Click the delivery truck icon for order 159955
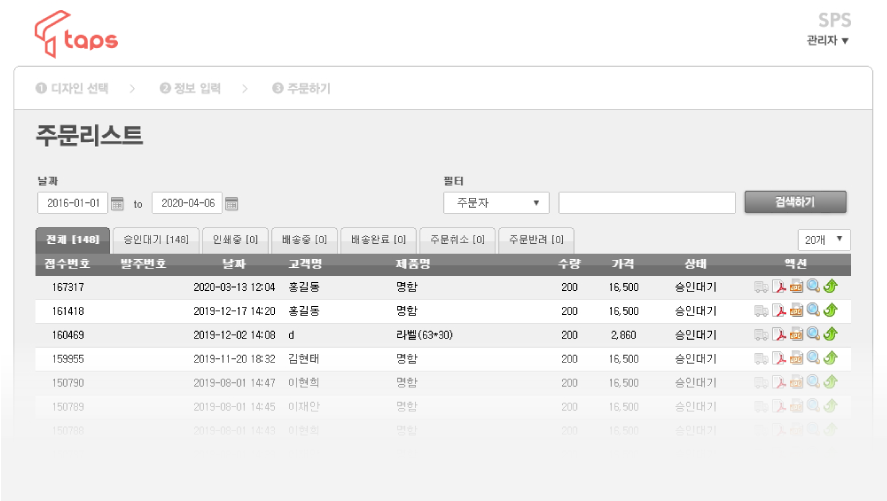 761,359
